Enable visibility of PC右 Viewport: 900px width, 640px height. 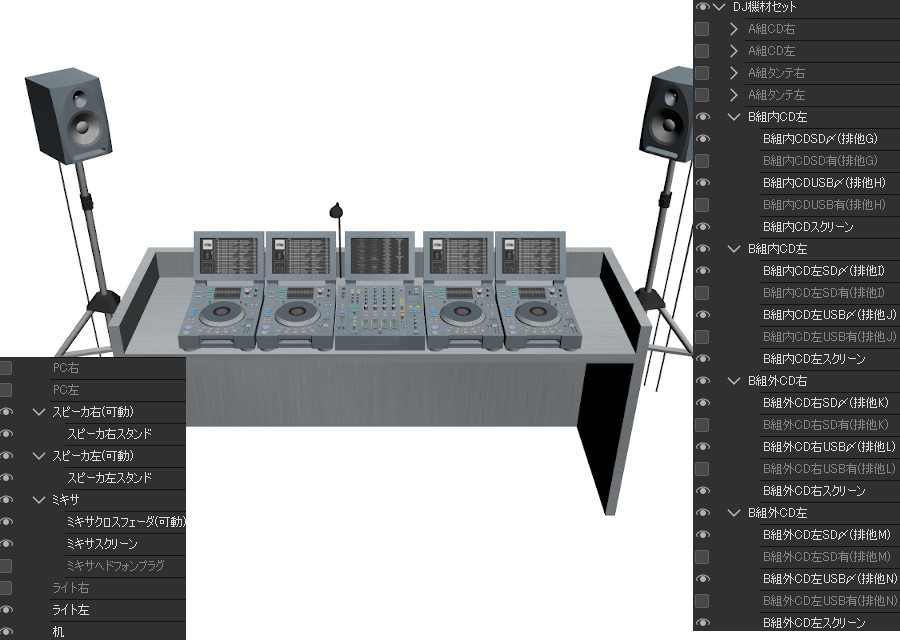point(8,367)
